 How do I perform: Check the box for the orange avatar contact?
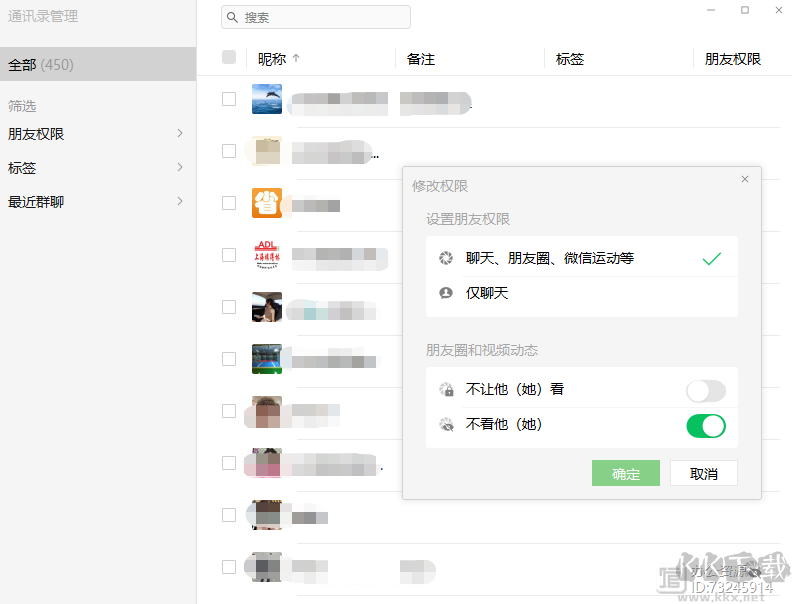tap(229, 203)
